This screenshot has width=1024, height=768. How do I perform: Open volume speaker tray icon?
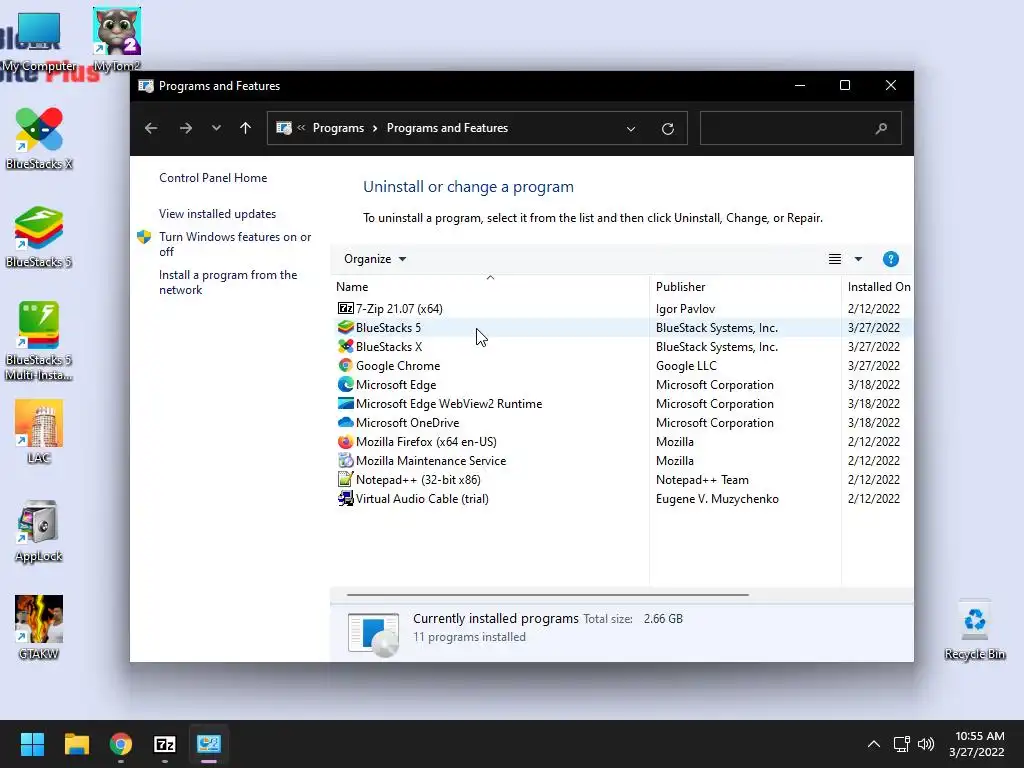925,744
